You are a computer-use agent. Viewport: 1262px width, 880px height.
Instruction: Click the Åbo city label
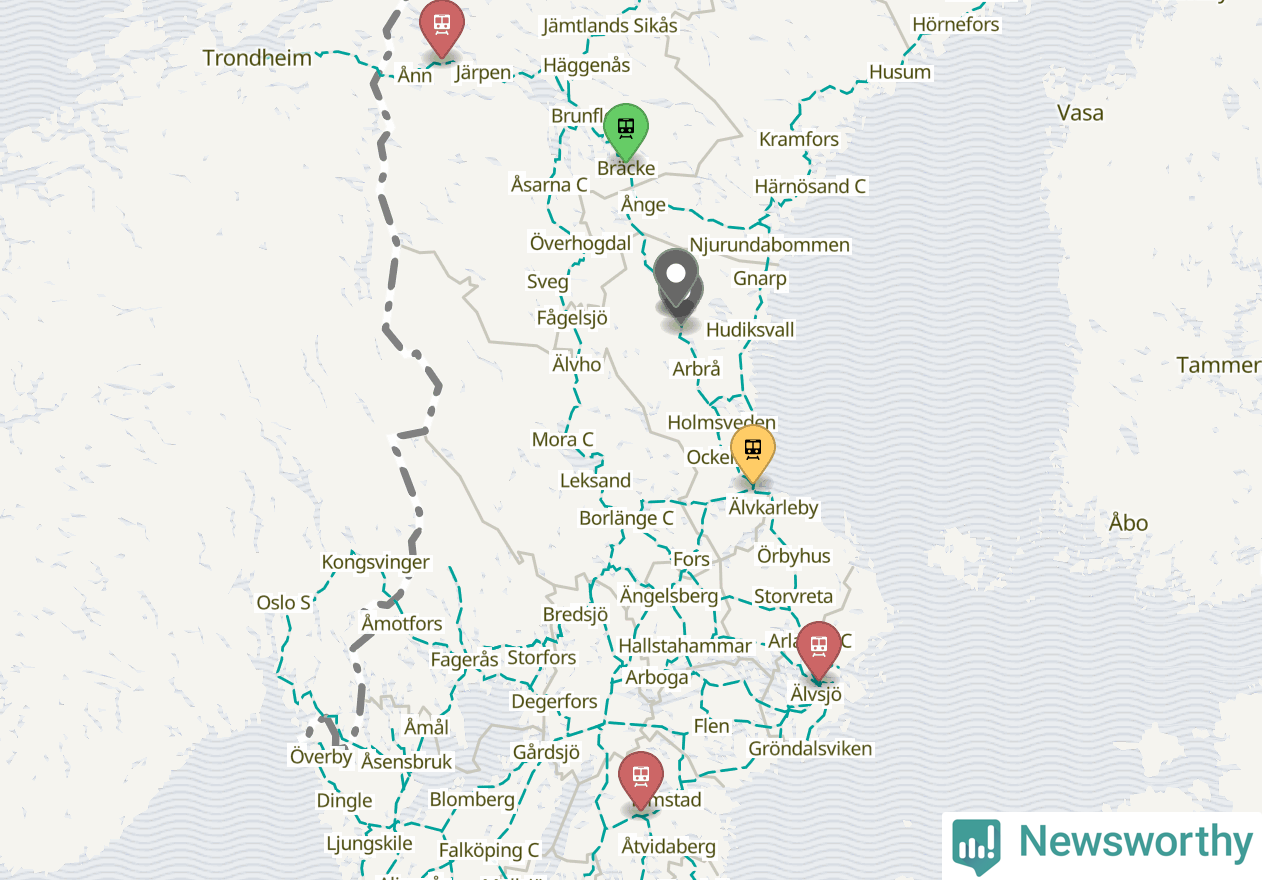(1129, 523)
